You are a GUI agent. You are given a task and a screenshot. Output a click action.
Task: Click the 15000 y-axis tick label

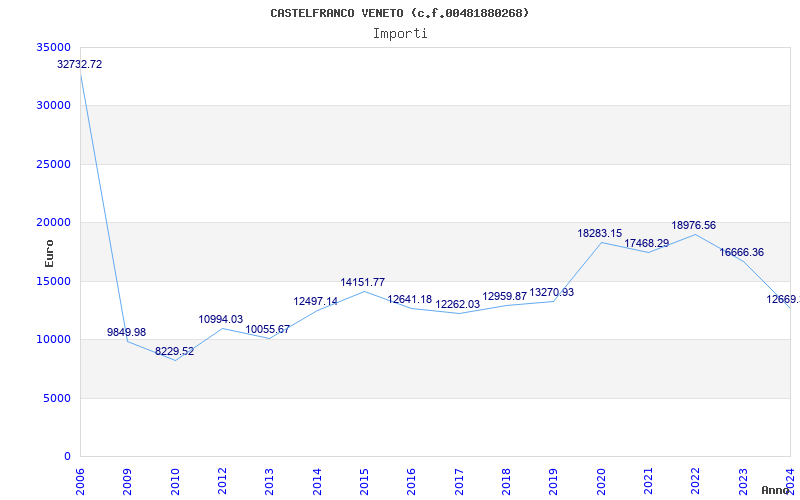click(54, 281)
